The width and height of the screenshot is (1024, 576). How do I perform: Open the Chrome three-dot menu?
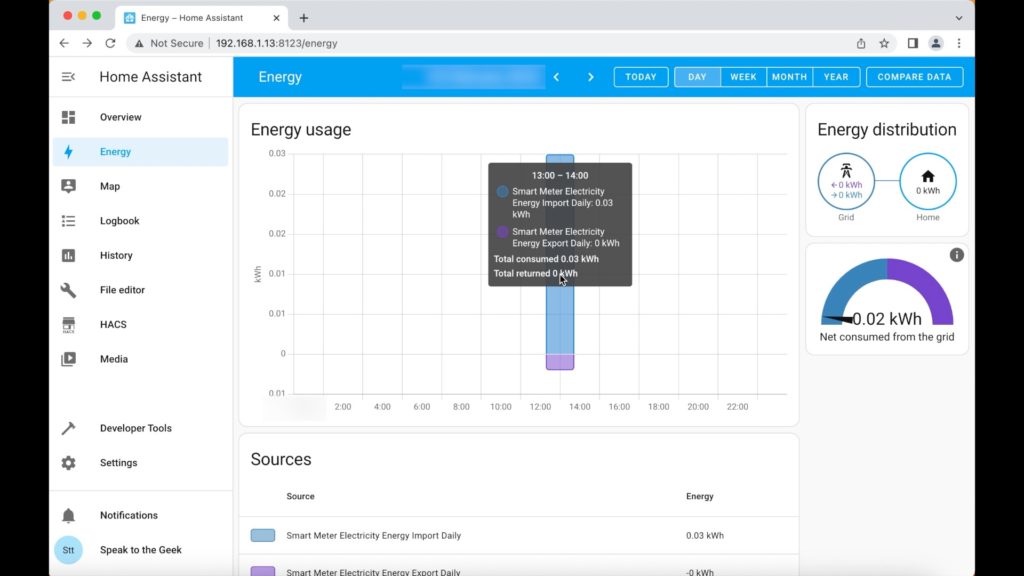(959, 43)
